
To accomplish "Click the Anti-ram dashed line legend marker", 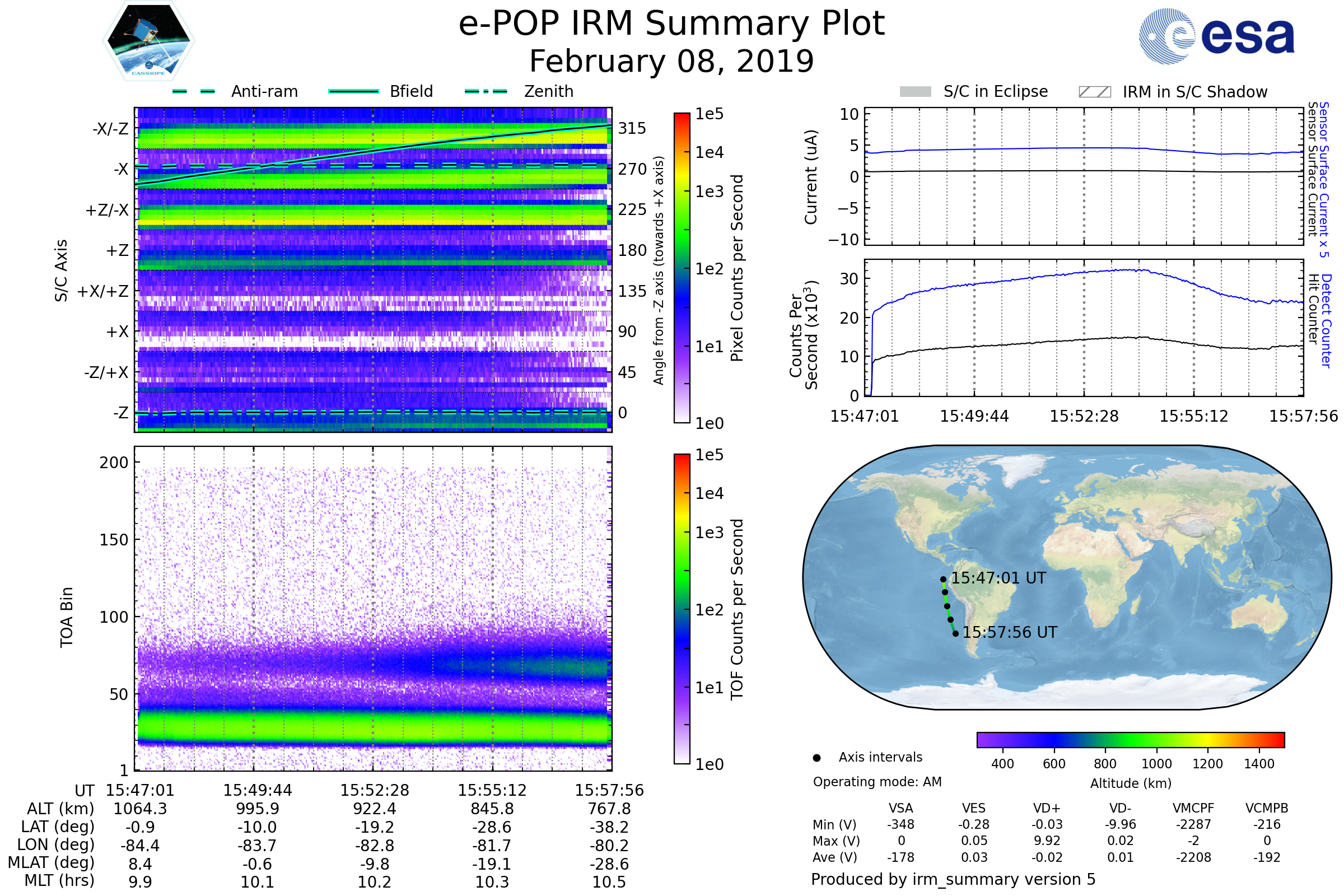I will [x=194, y=91].
